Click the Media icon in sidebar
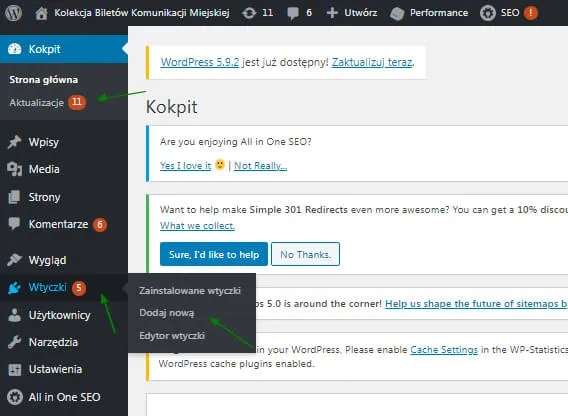This screenshot has height=416, width=568. coord(14,169)
